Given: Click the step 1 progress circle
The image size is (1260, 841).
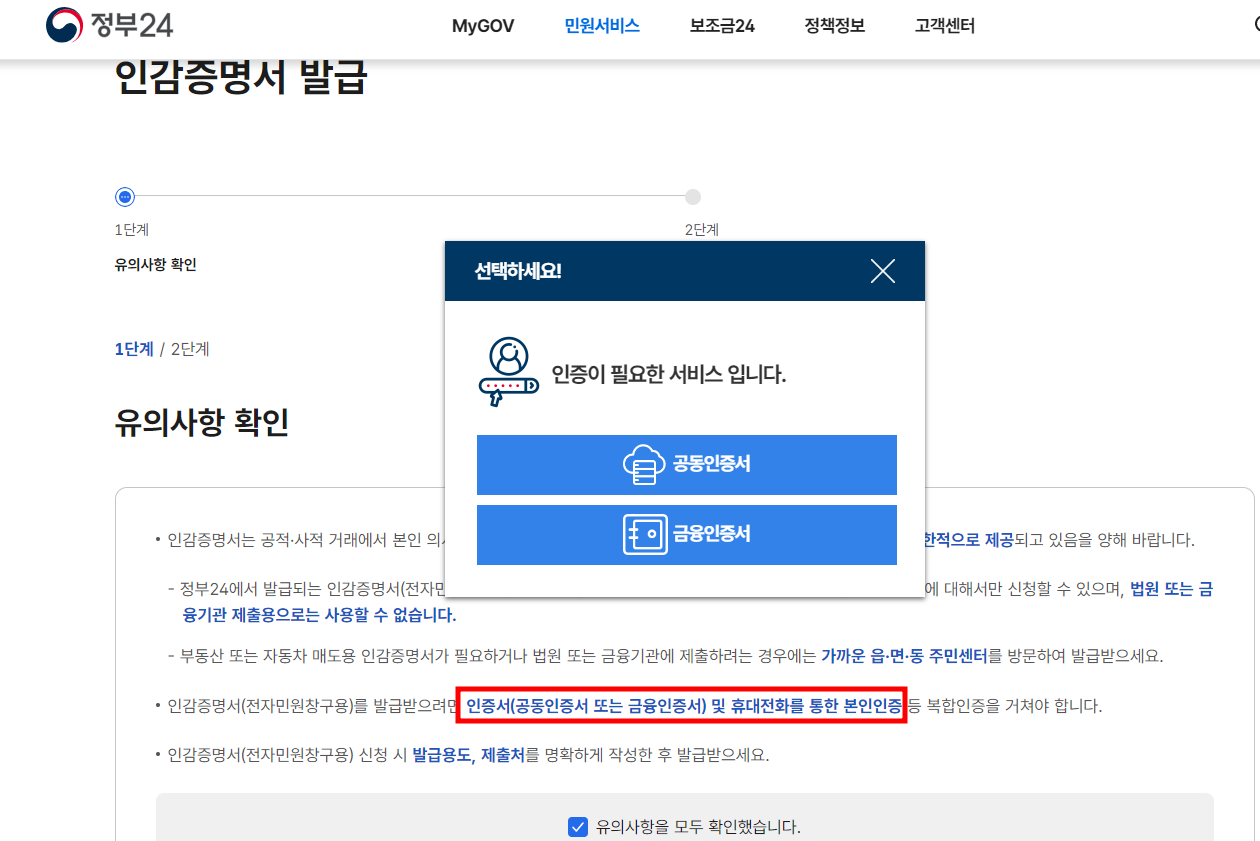Looking at the screenshot, I should 125,197.
